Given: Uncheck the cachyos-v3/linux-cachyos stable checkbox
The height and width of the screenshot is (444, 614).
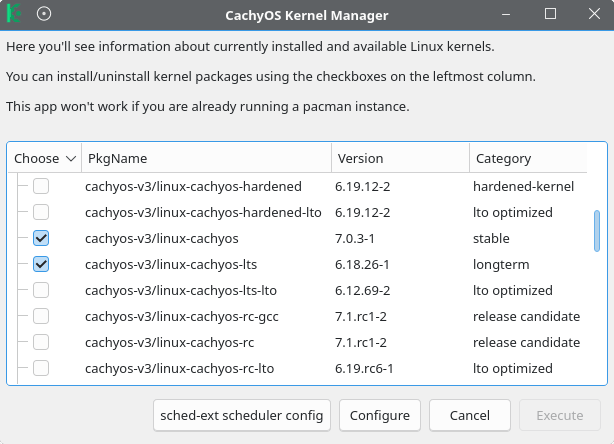Looking at the screenshot, I should point(41,238).
